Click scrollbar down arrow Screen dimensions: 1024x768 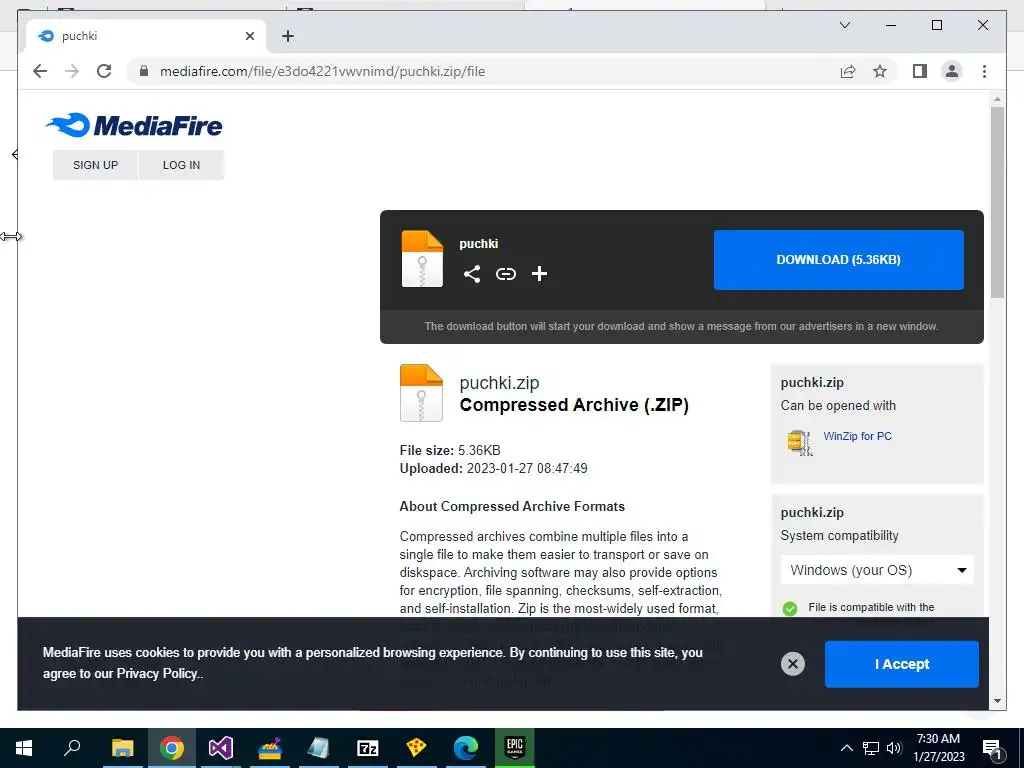[997, 701]
